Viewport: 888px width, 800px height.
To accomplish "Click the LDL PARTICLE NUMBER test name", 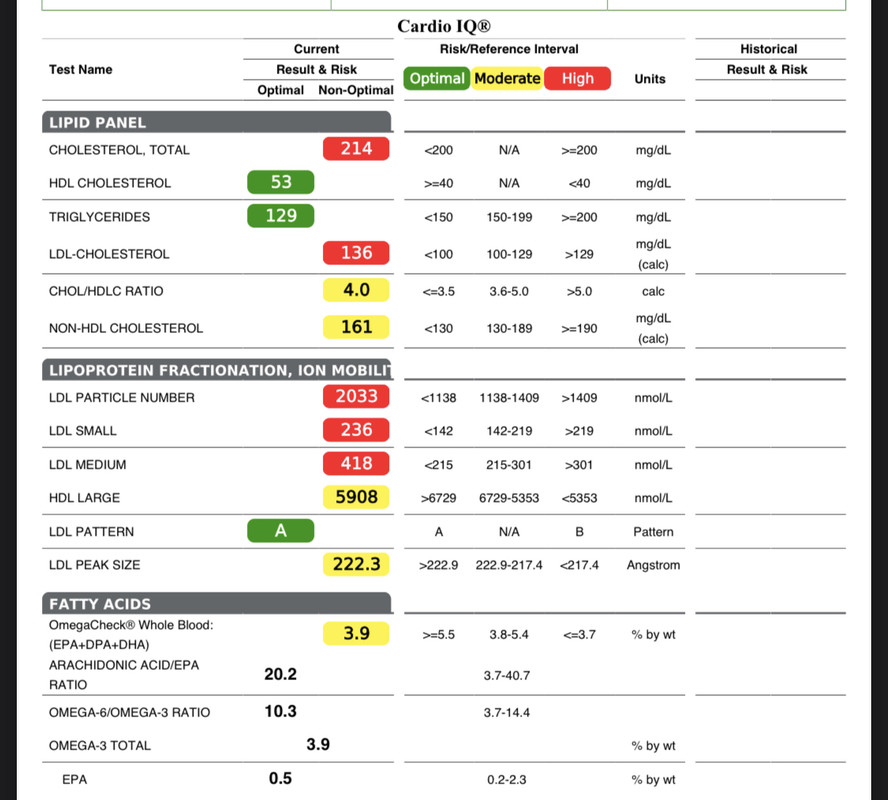I will 121,398.
